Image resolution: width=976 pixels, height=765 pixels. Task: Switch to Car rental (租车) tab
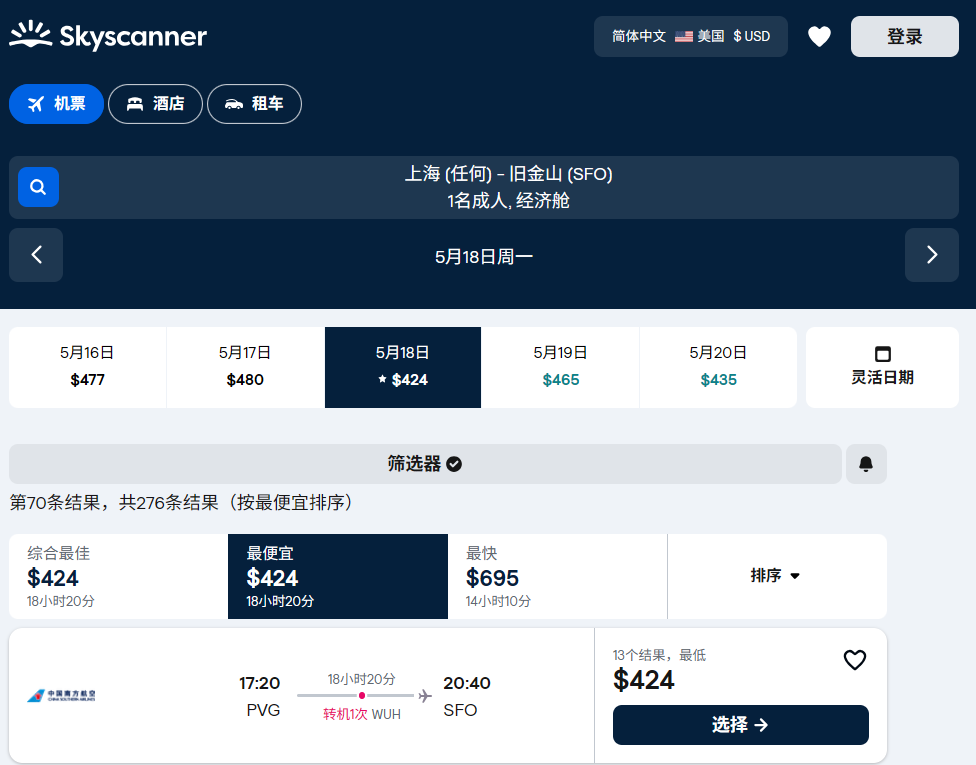254,104
